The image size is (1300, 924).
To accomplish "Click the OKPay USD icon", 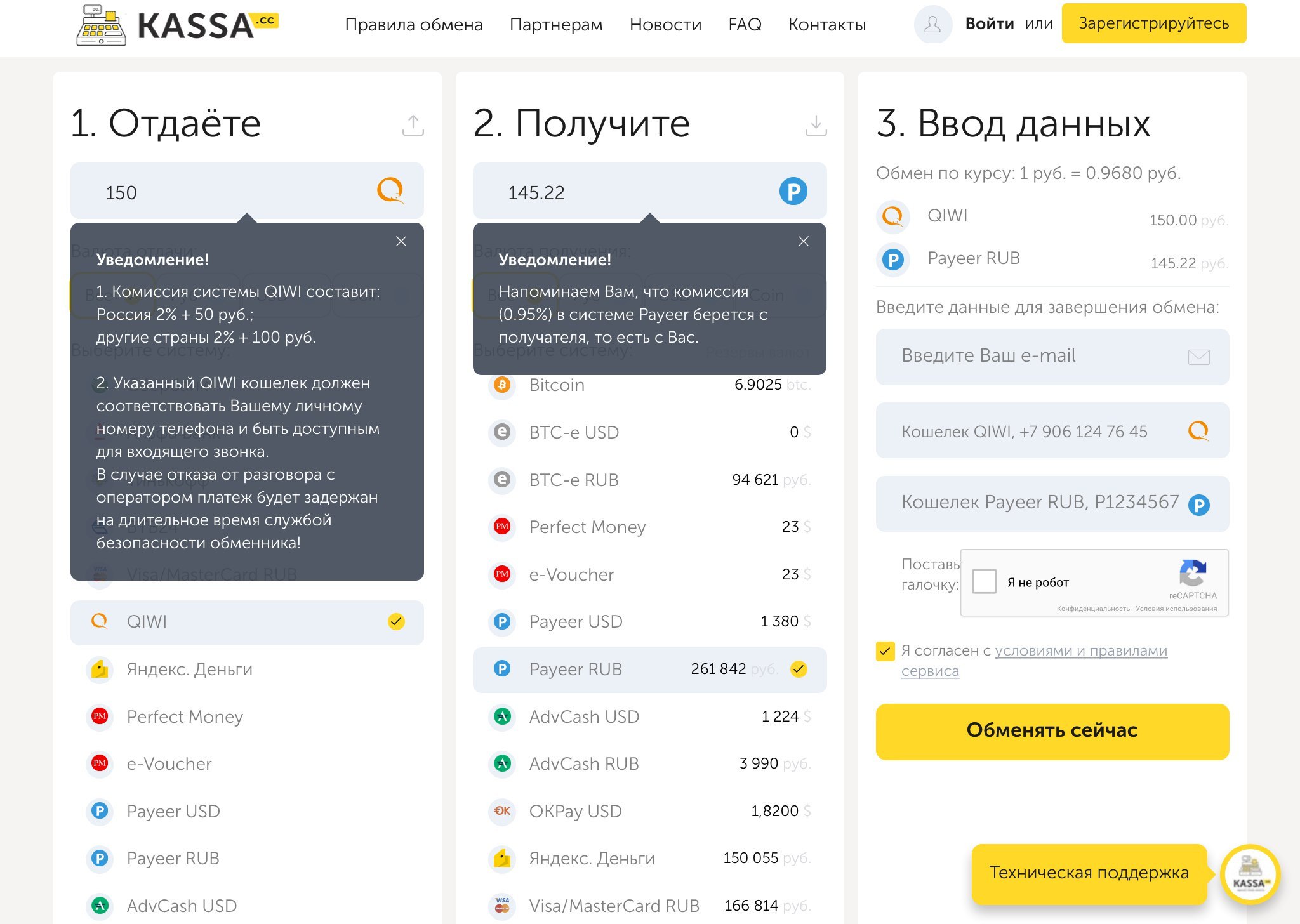I will (x=502, y=811).
